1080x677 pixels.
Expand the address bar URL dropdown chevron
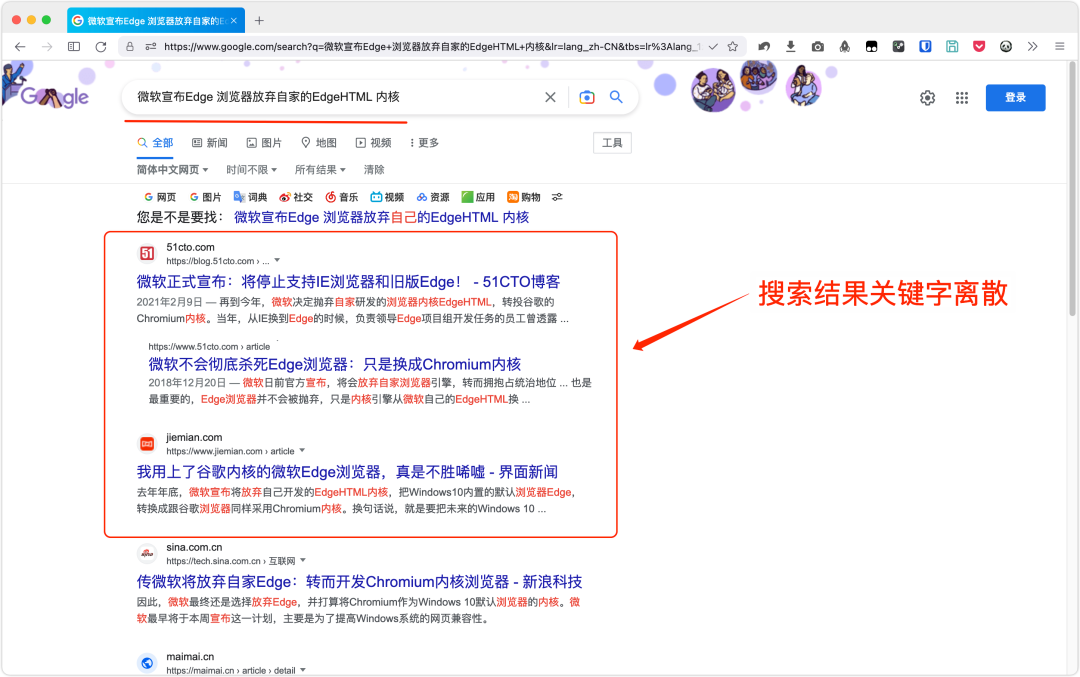pos(714,47)
